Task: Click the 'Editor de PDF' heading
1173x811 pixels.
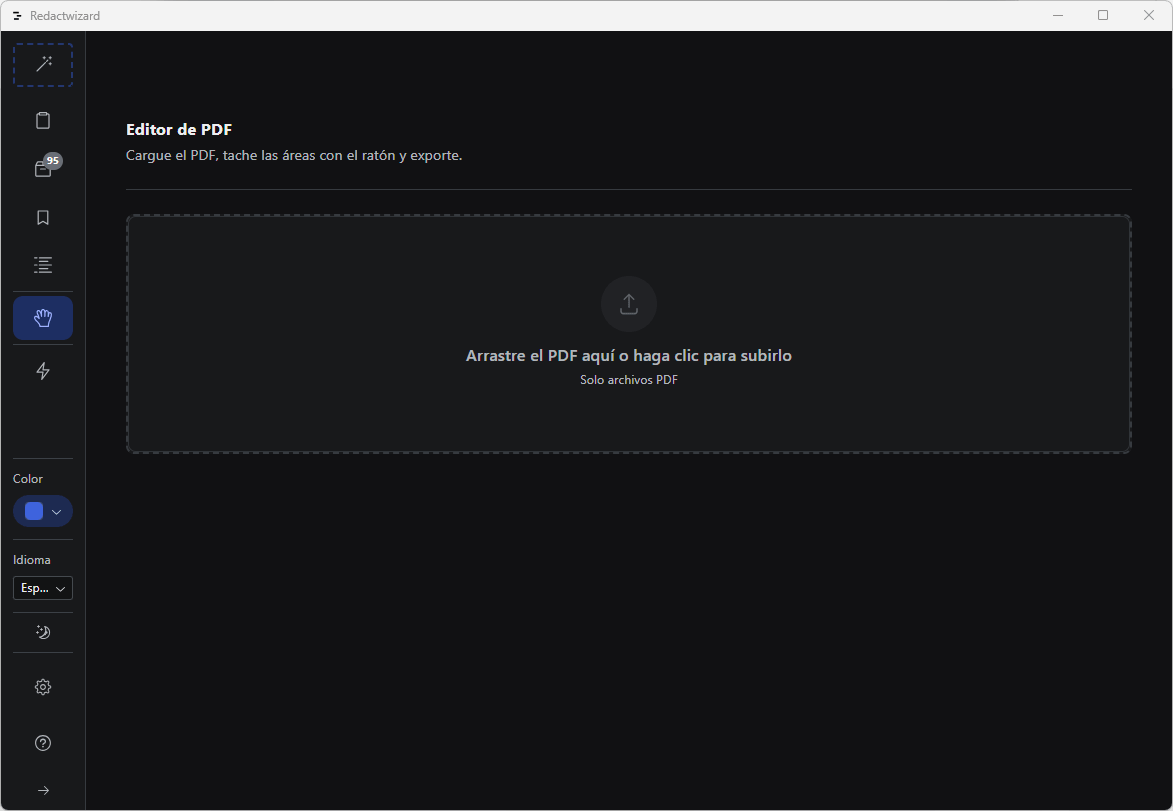Action: point(179,129)
